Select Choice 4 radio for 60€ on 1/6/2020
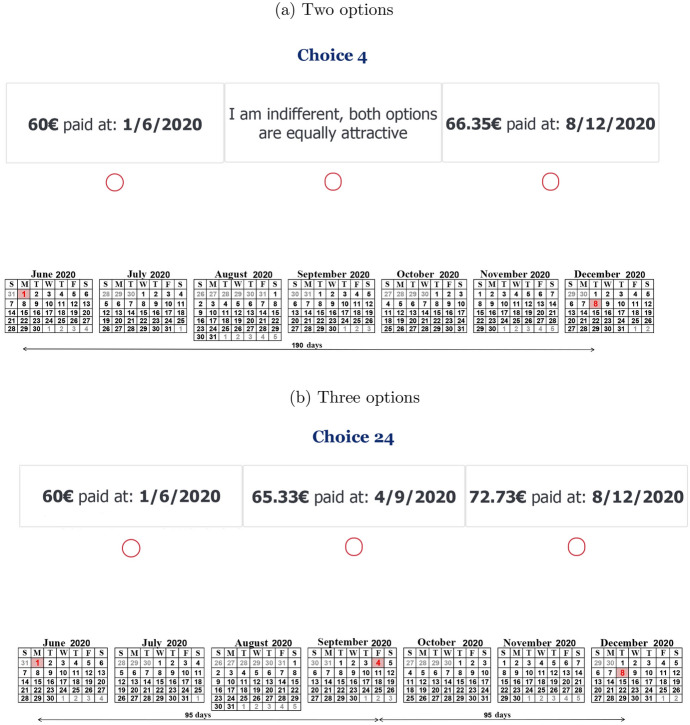 pyautogui.click(x=114, y=181)
